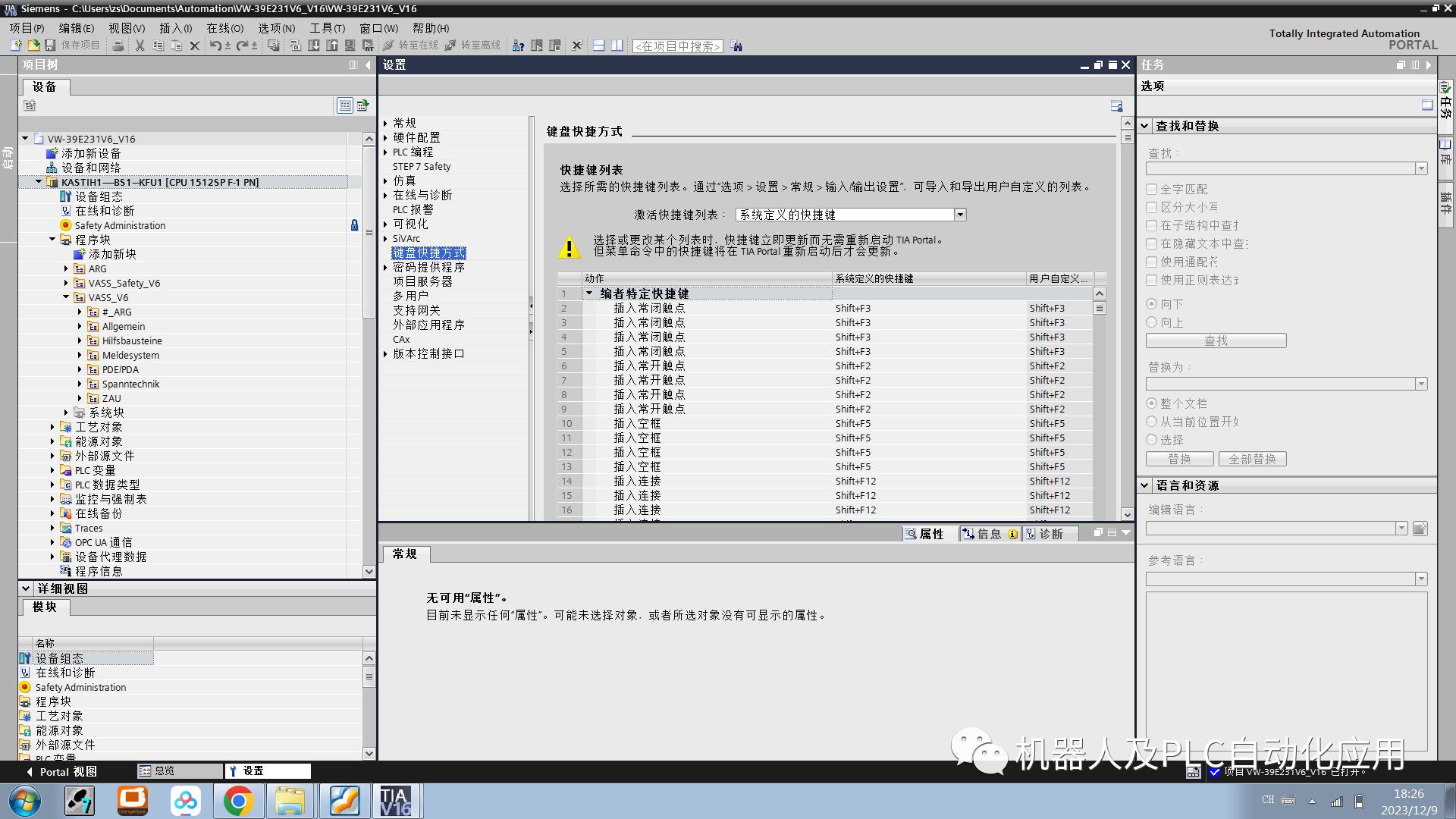This screenshot has height=819, width=1456.
Task: Enable 使用通配符 wildcard checkbox
Action: [x=1151, y=262]
